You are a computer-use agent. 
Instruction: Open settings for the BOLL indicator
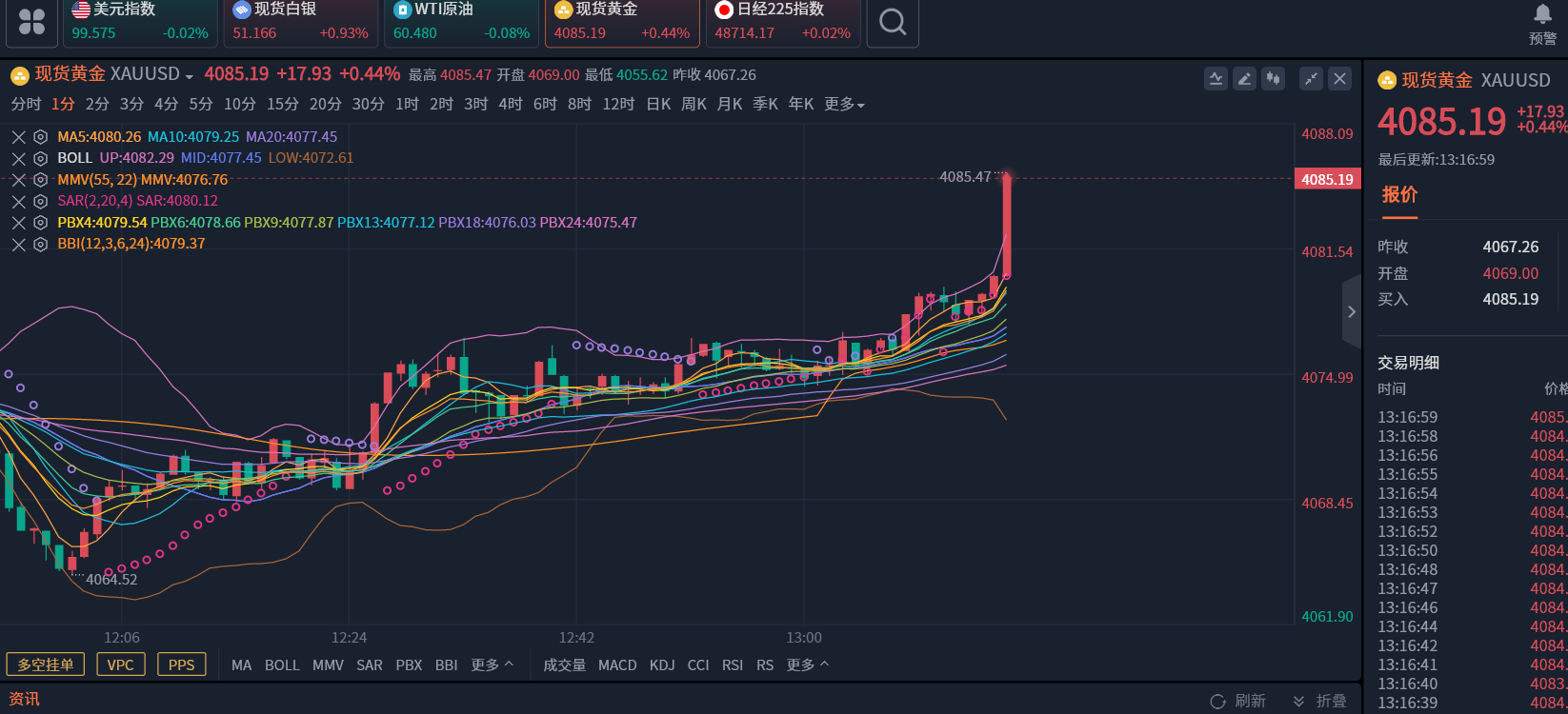40,158
